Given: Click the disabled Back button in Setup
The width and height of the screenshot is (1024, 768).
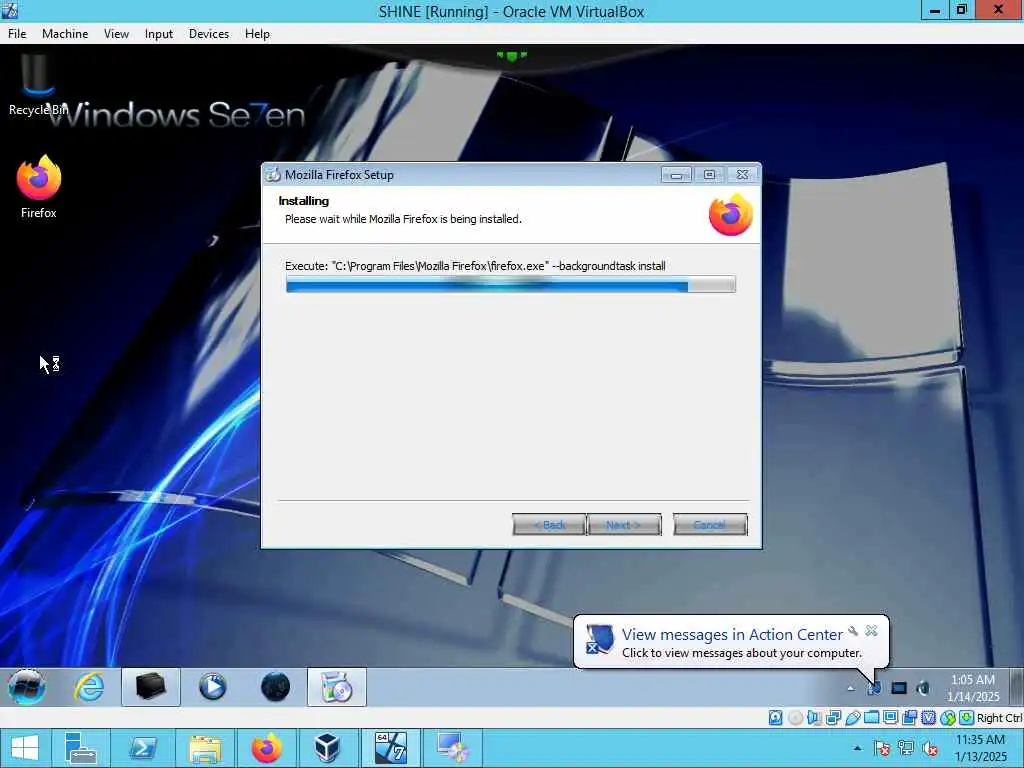Looking at the screenshot, I should (x=549, y=524).
